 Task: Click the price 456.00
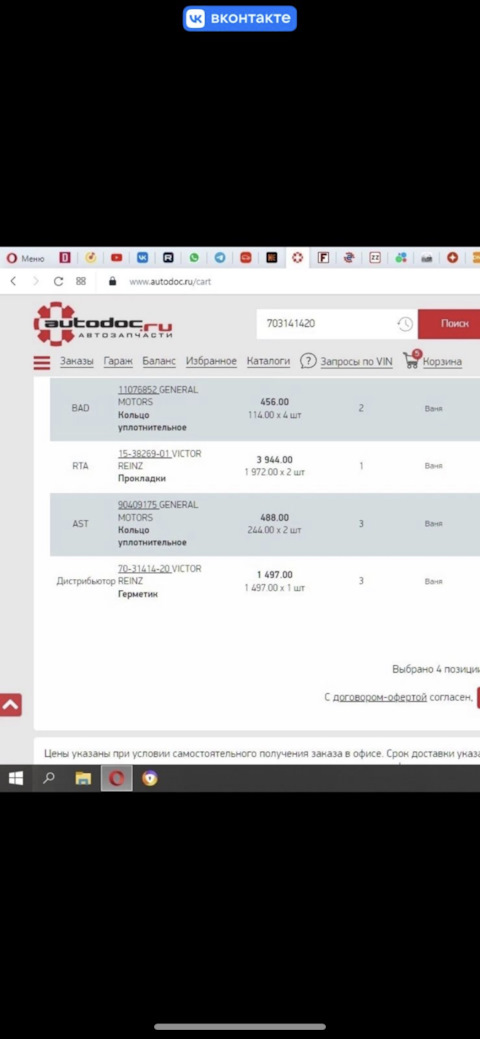point(274,402)
